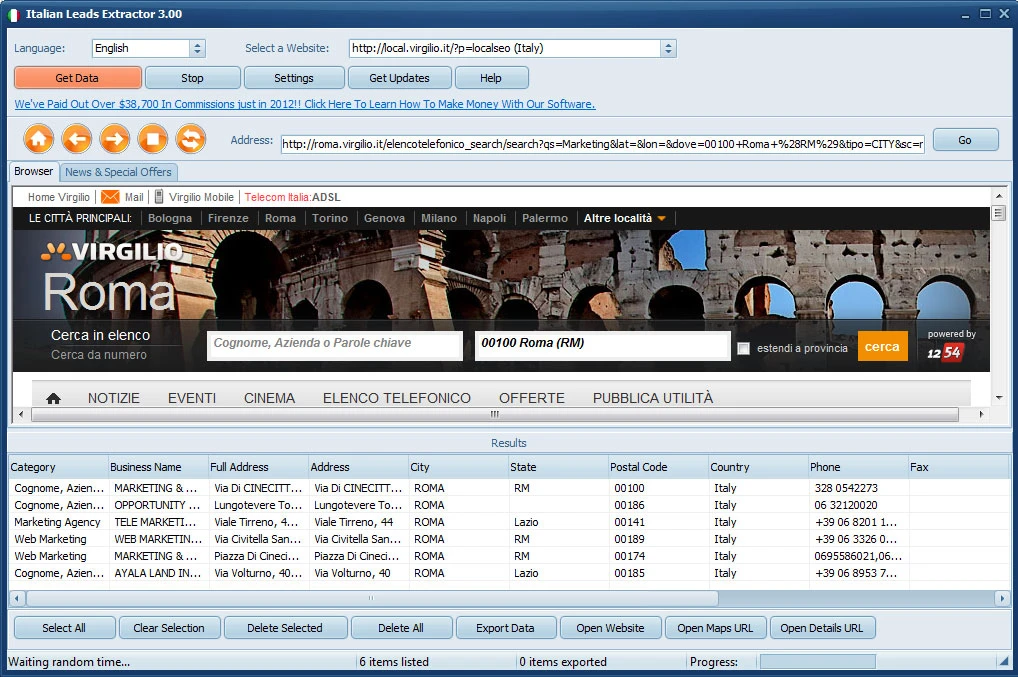This screenshot has width=1018, height=677.
Task: Click the Delete All button
Action: coord(401,628)
